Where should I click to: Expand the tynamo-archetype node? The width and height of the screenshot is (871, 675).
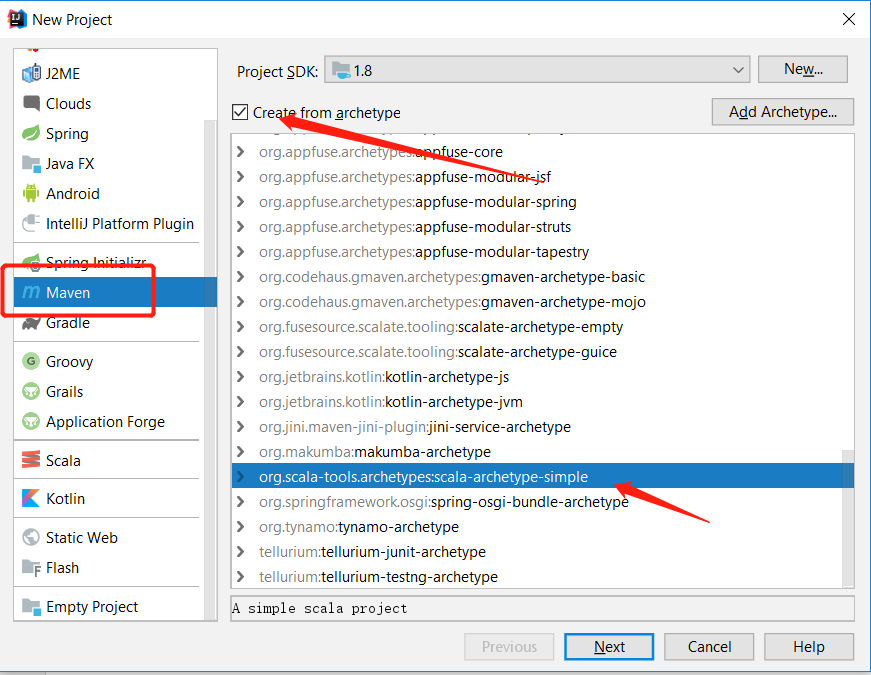(x=241, y=527)
